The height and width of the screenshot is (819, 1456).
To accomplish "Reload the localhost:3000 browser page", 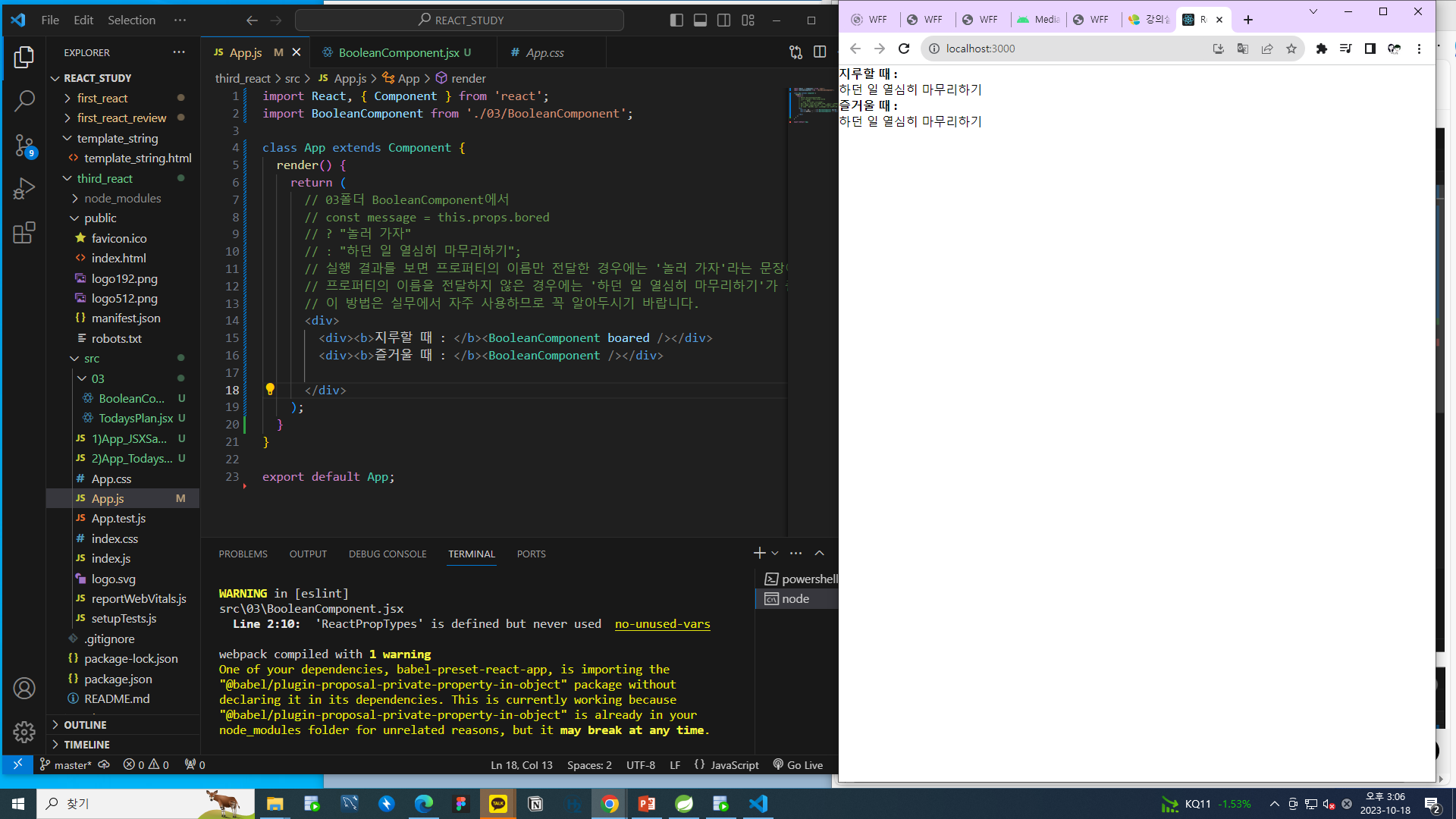I will click(x=904, y=49).
